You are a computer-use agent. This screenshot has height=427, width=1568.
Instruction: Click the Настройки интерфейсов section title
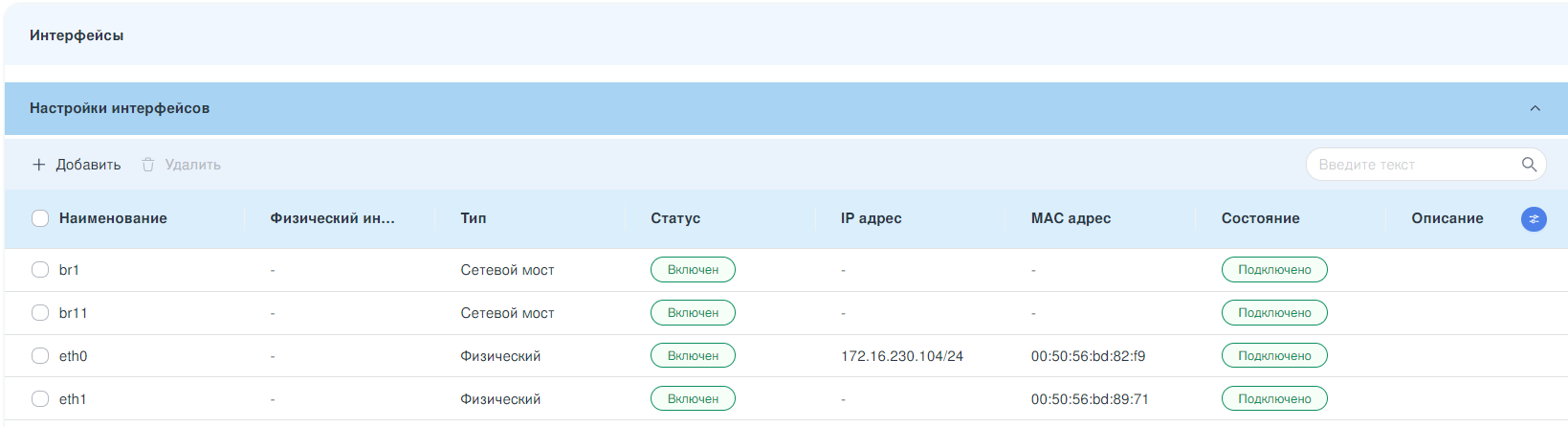click(x=120, y=108)
